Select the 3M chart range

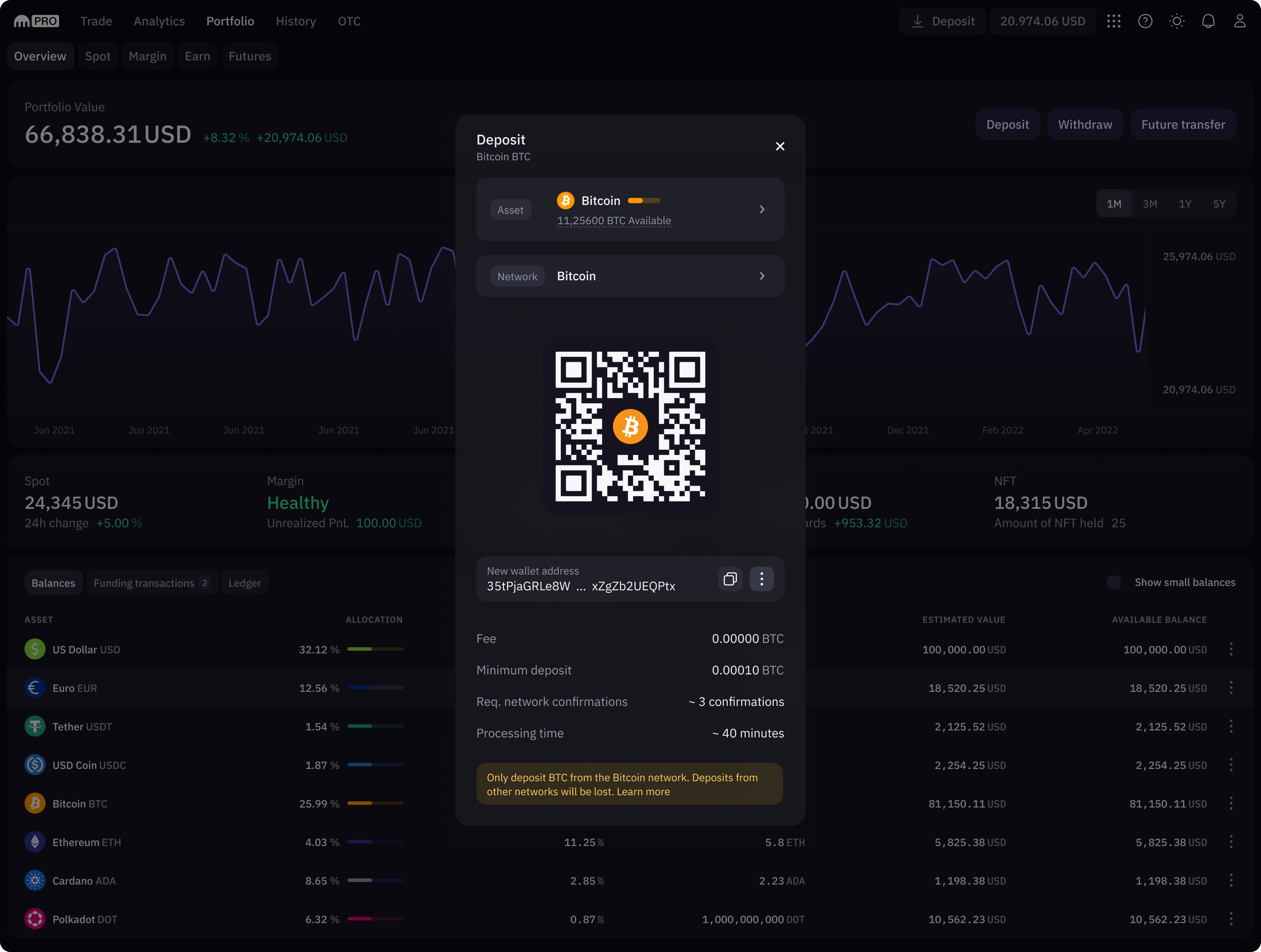coord(1150,204)
